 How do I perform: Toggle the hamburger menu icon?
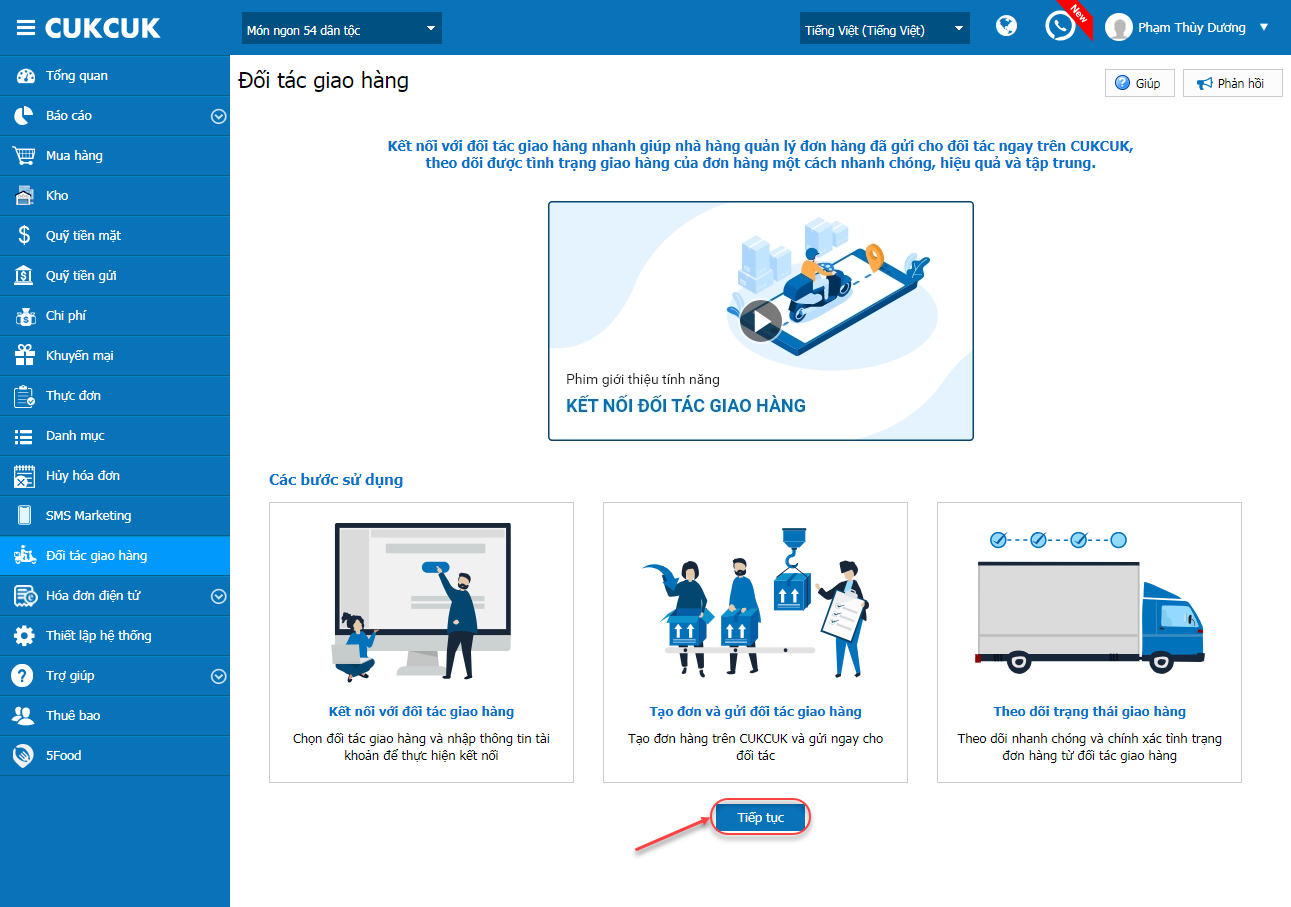click(x=26, y=28)
